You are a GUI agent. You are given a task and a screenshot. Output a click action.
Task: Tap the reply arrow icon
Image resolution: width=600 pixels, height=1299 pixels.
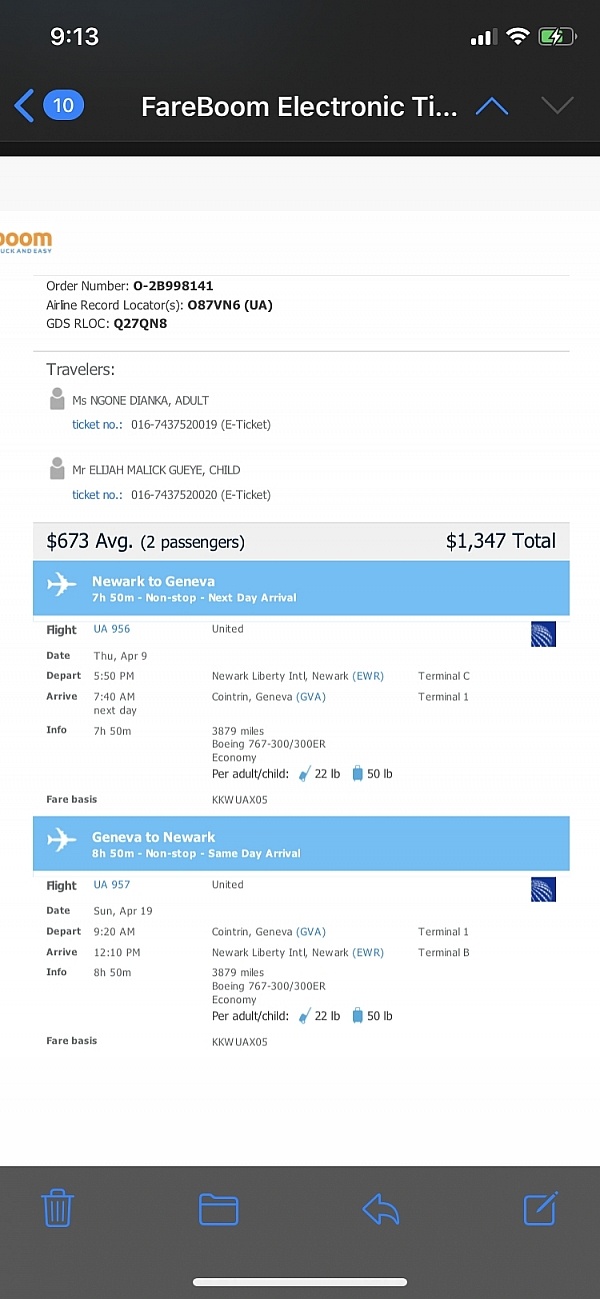(x=380, y=1209)
